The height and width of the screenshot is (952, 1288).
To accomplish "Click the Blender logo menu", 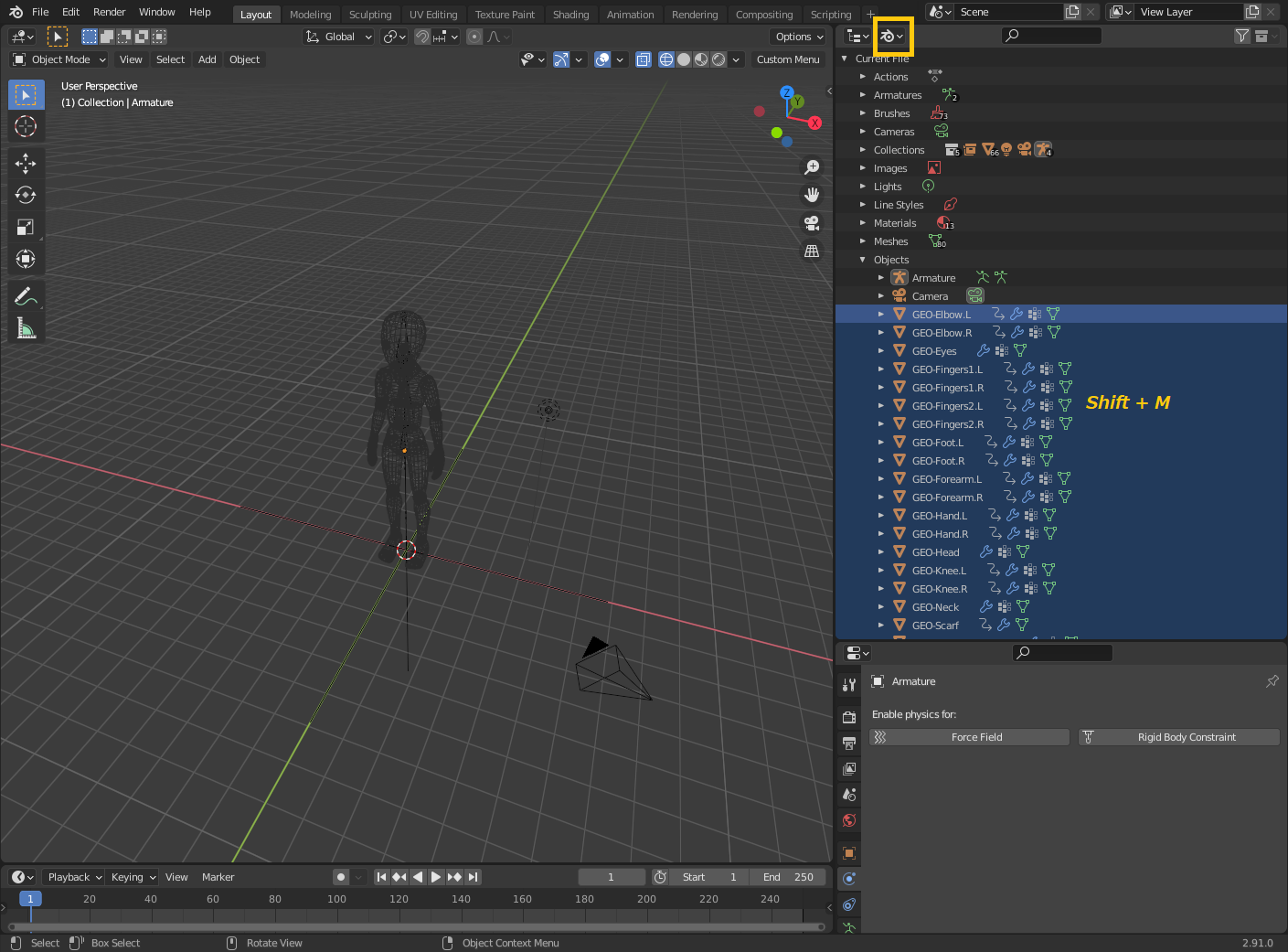I will [x=16, y=12].
